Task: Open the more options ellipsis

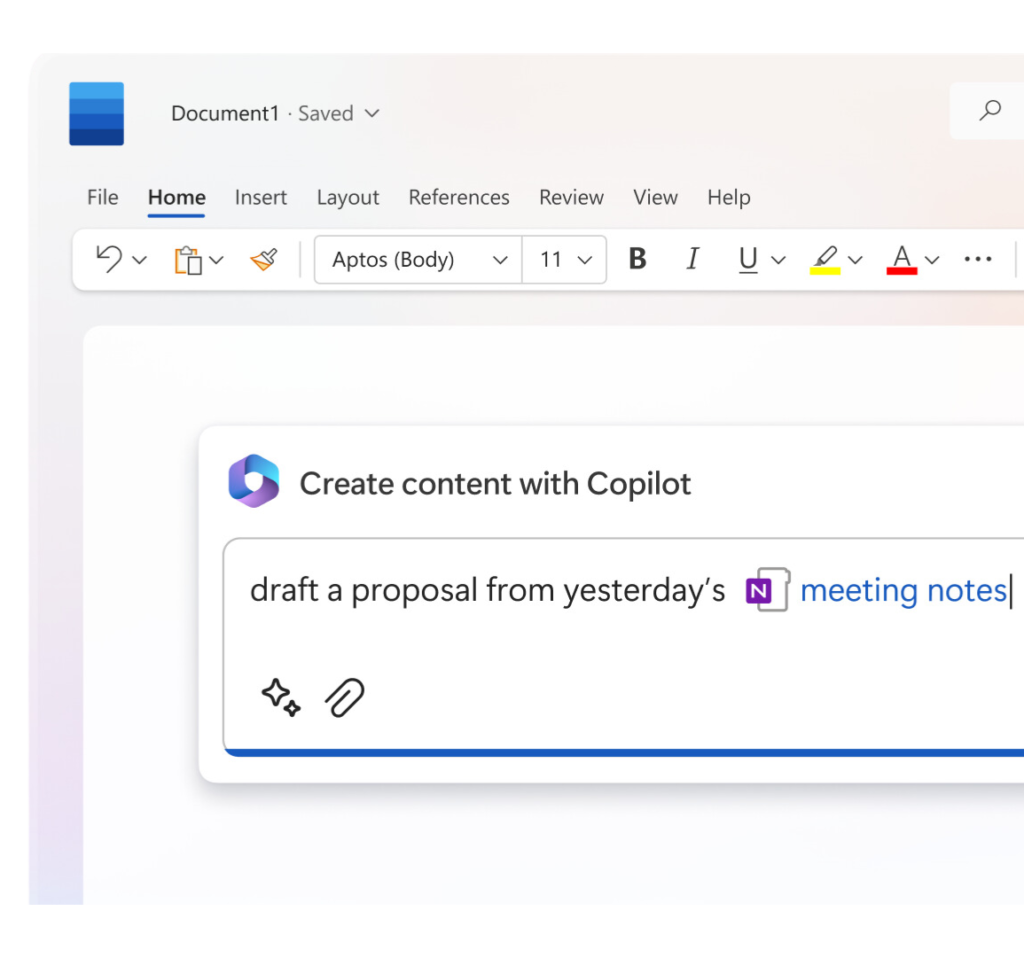Action: pos(978,259)
